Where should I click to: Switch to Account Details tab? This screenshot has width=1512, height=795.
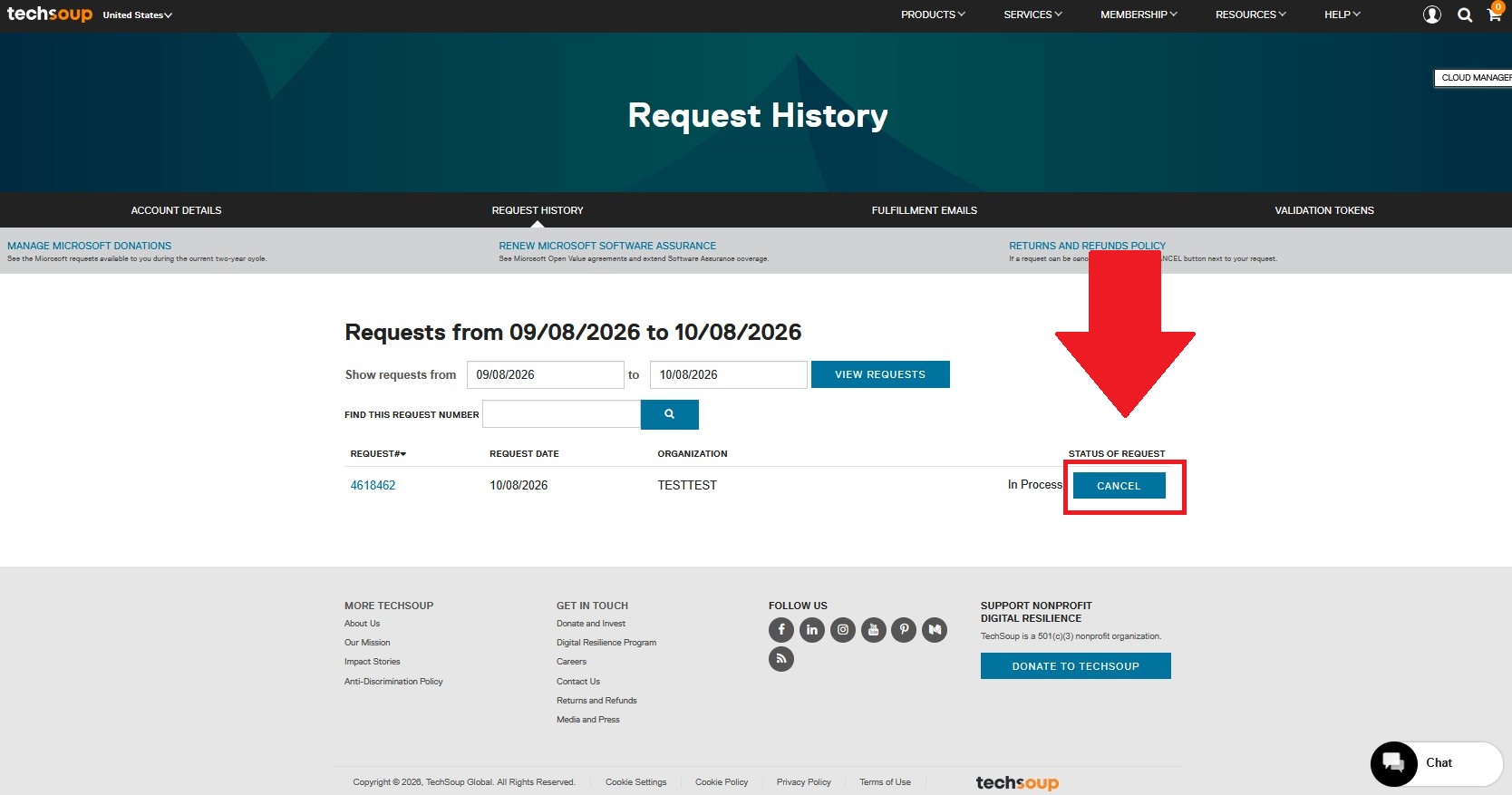176,210
